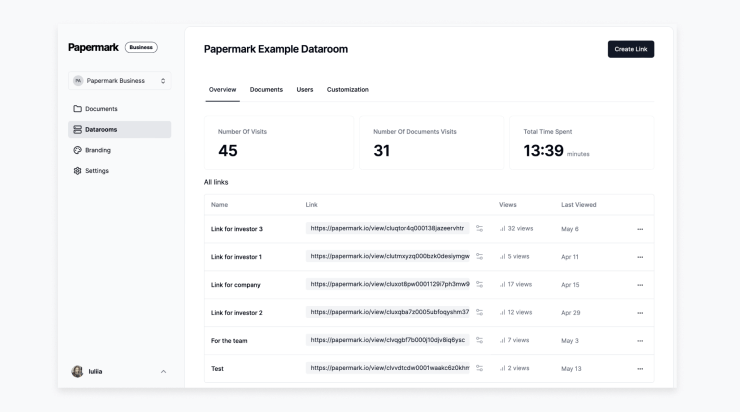Click the Papermark logo
Image resolution: width=740 pixels, height=412 pixels.
tap(93, 47)
